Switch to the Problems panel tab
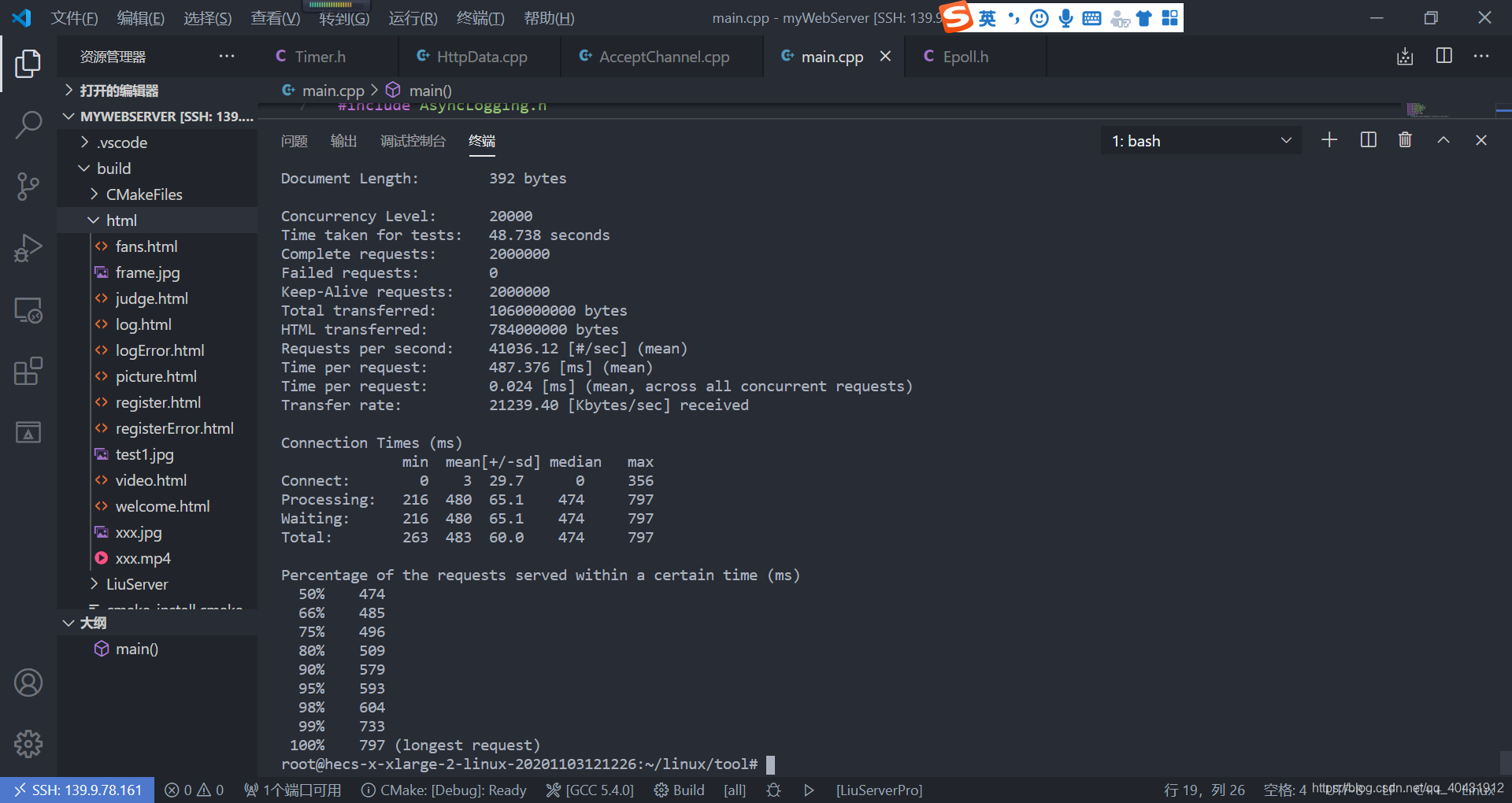This screenshot has height=803, width=1512. 294,141
